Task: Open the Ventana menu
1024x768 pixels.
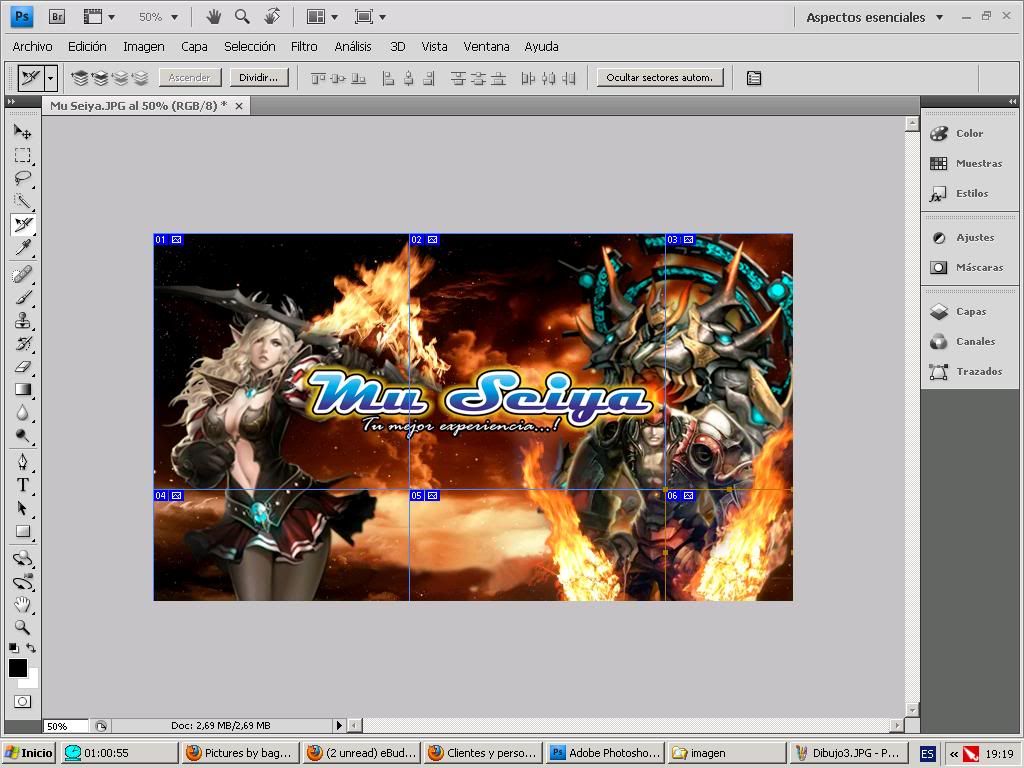Action: coord(486,46)
